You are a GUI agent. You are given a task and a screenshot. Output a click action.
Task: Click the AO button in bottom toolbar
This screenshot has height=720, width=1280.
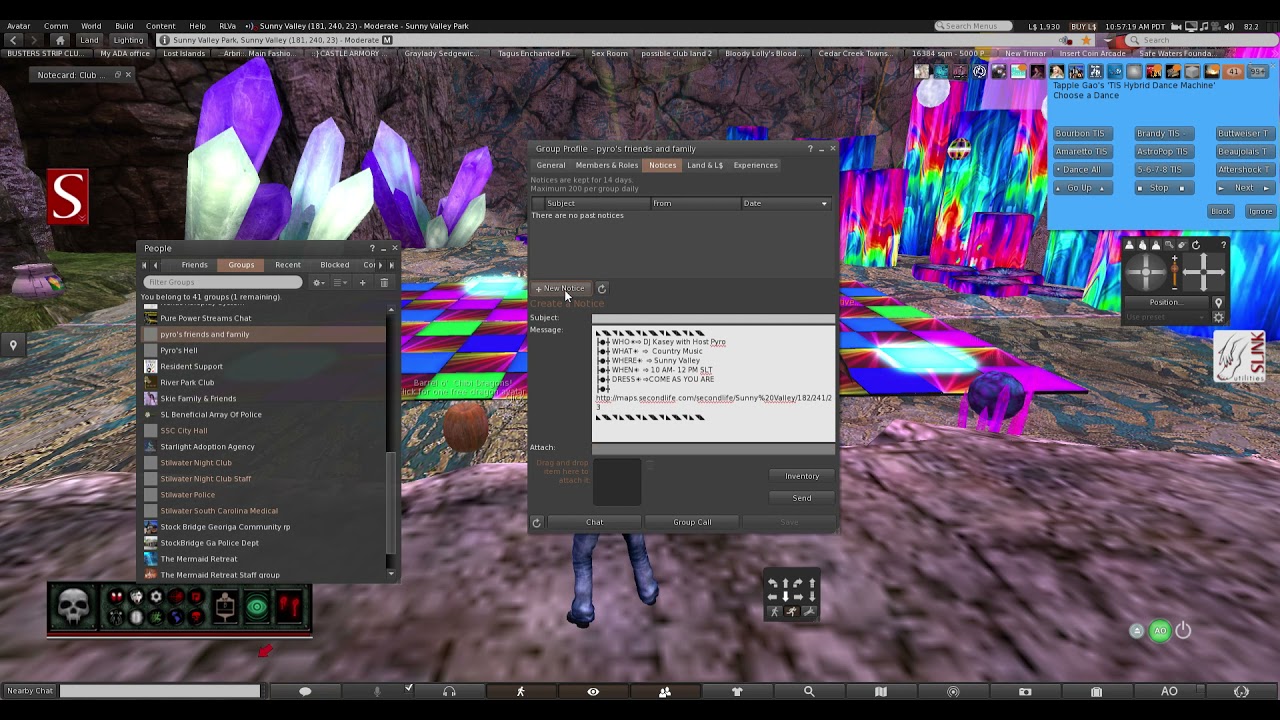(x=1169, y=691)
